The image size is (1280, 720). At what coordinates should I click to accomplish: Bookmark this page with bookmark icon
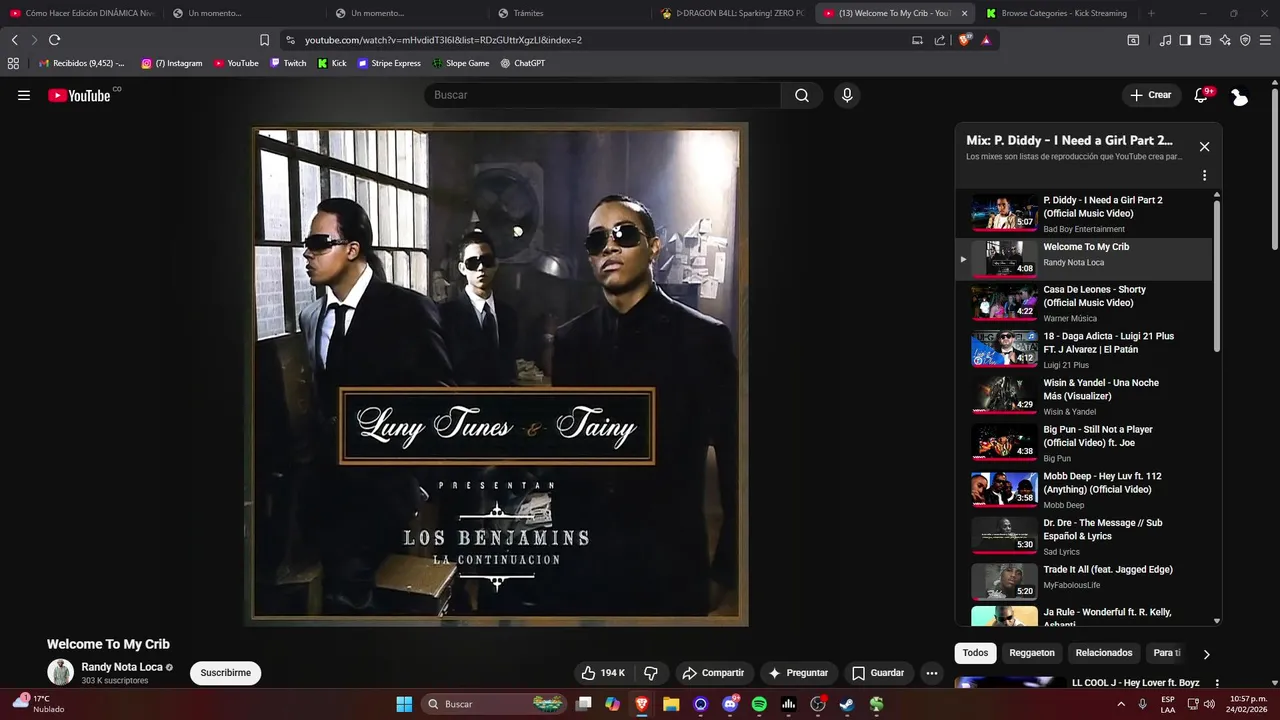pos(264,40)
